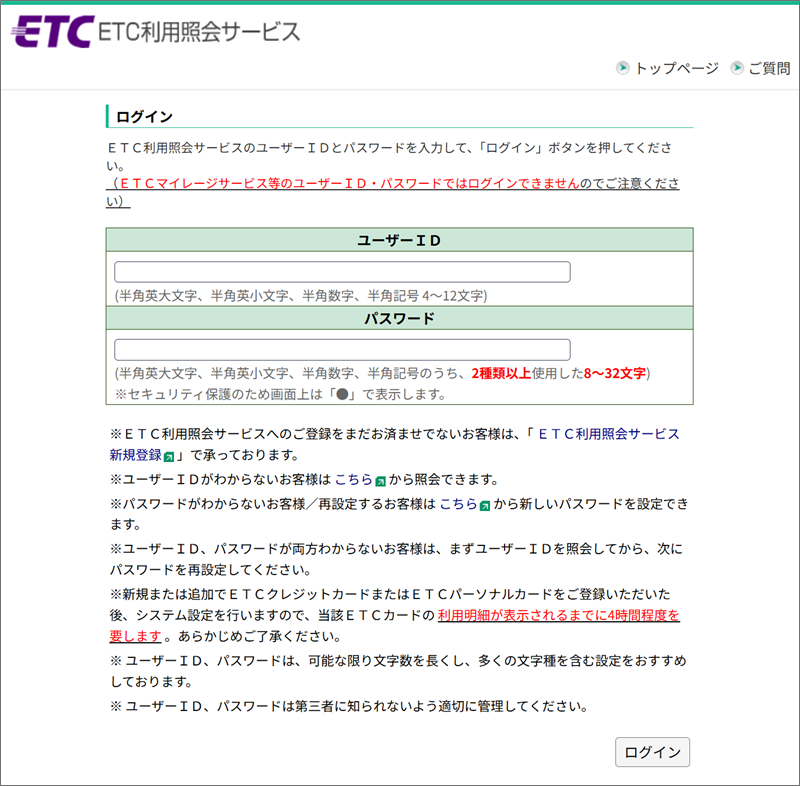Click the ログイン section heading
Screen dimensions: 800x786
pos(144,117)
